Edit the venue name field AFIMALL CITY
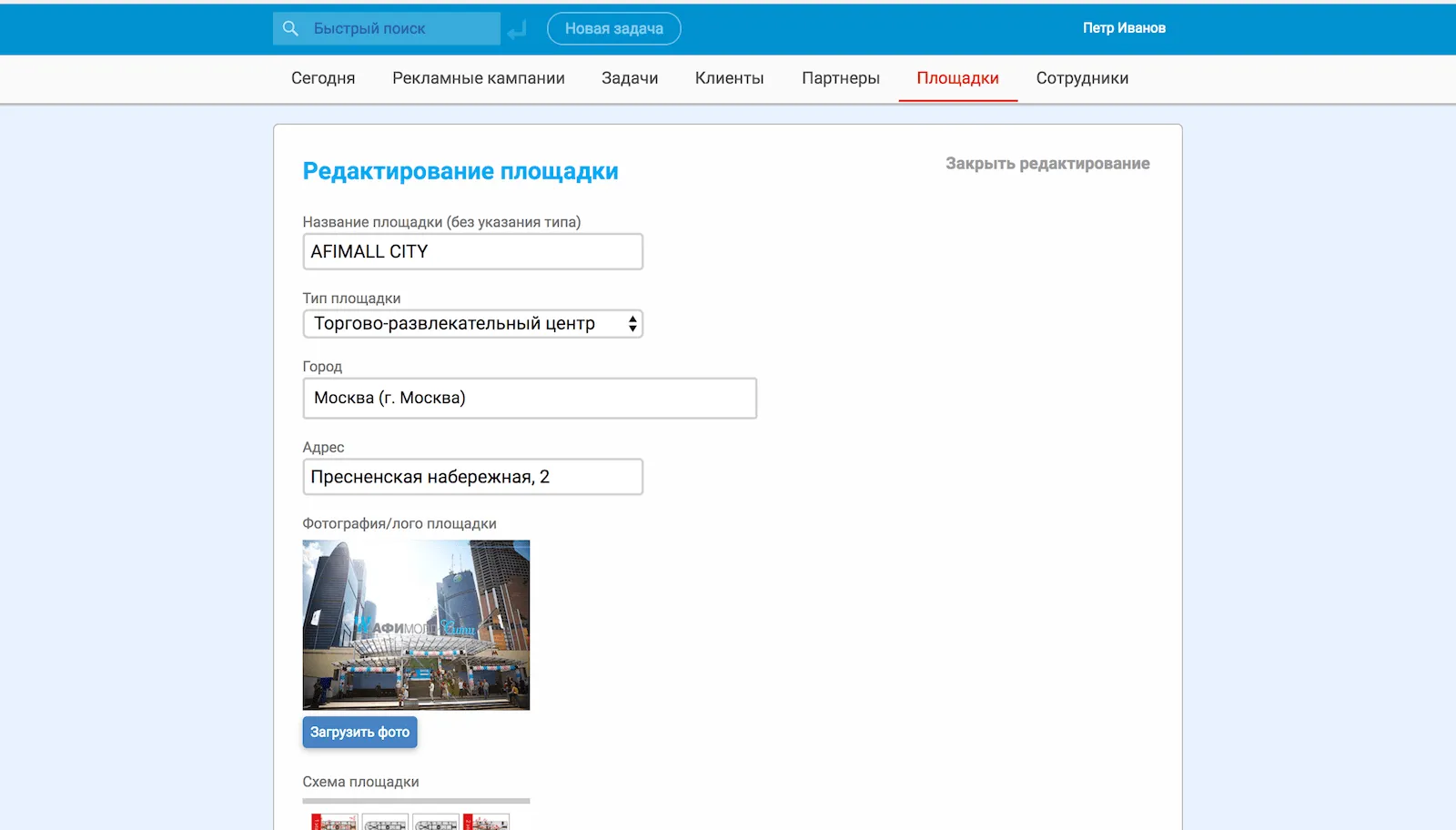 pyautogui.click(x=472, y=252)
